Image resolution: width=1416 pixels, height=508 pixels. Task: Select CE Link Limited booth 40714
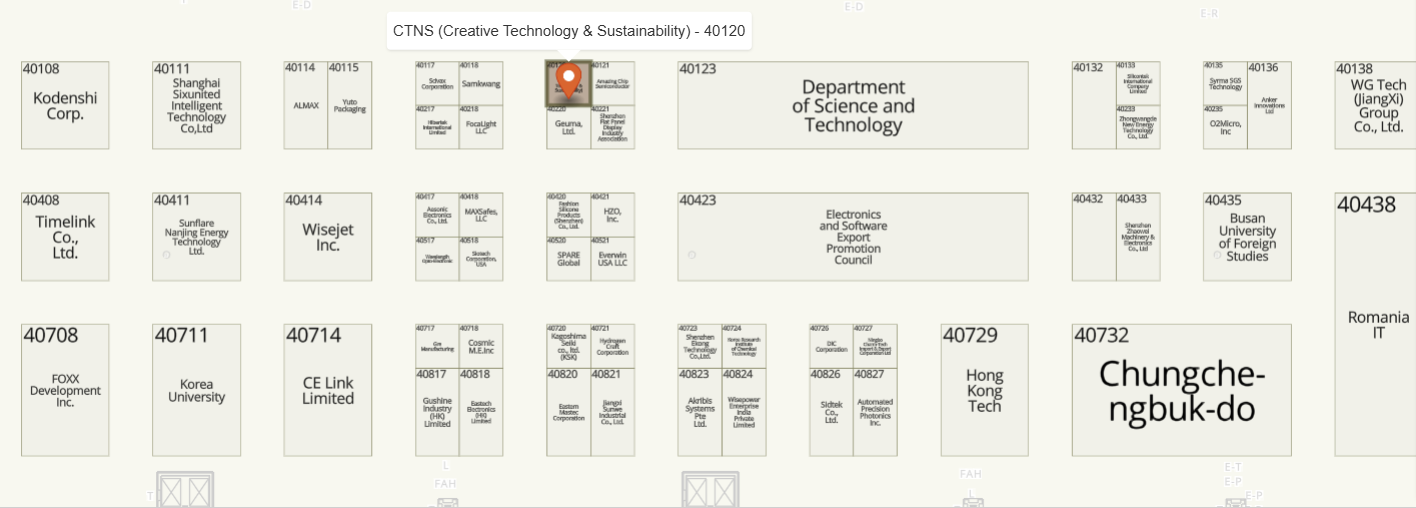pos(328,390)
